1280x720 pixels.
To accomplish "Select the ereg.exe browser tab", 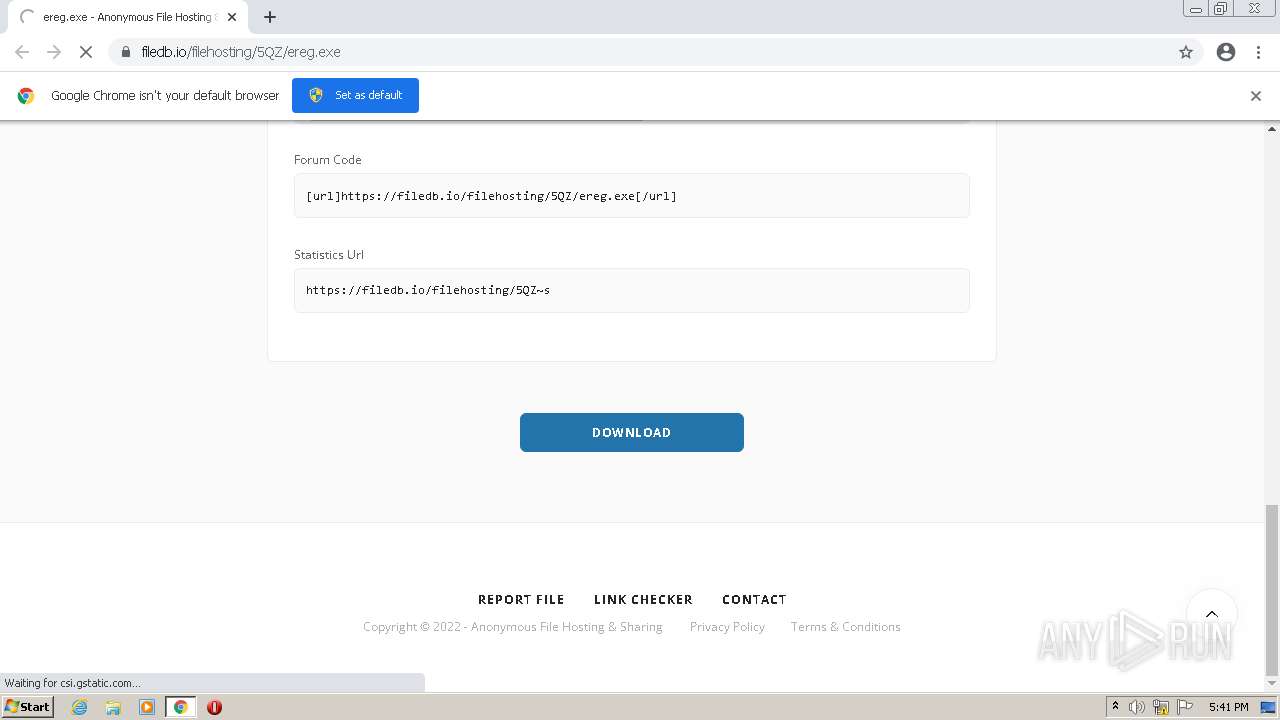I will (x=128, y=17).
